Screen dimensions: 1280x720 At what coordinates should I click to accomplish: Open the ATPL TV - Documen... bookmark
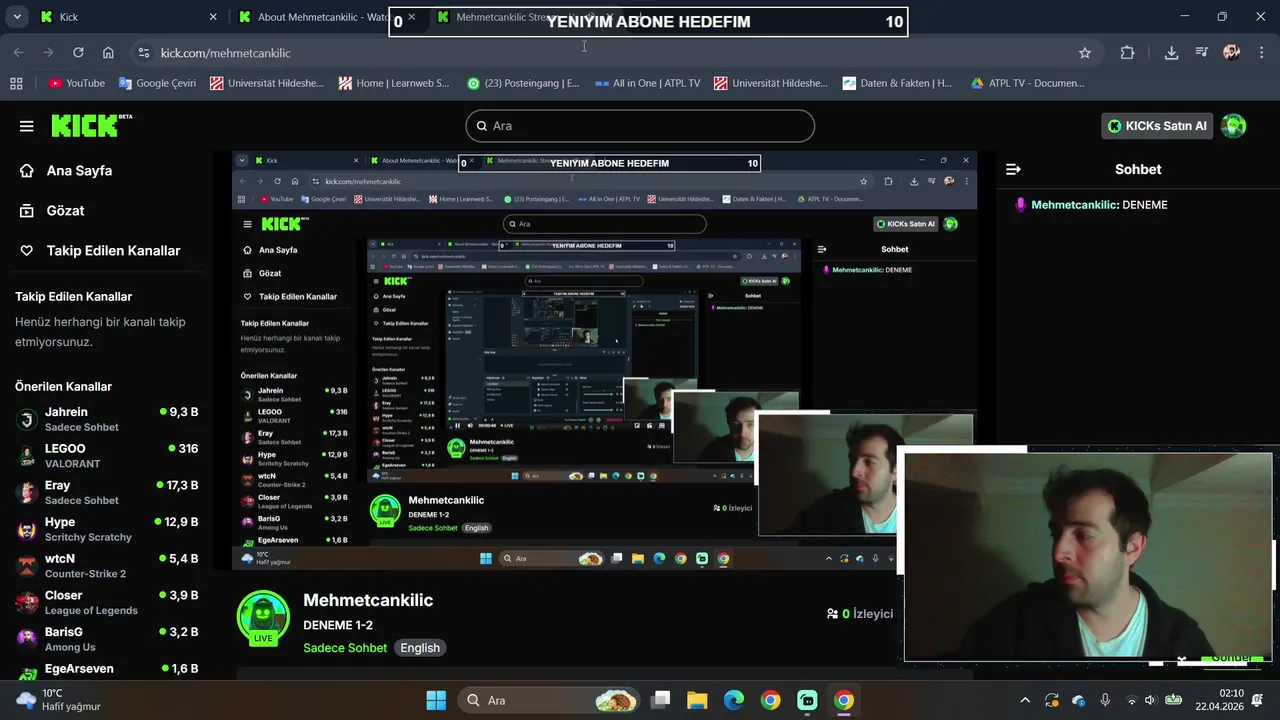pyautogui.click(x=1027, y=83)
